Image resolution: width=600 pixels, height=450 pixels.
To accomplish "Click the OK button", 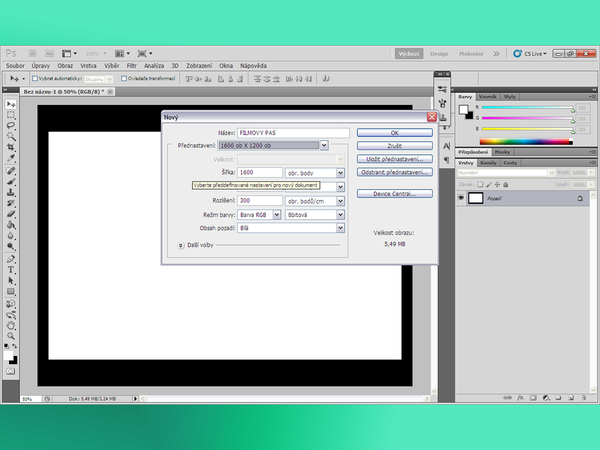I will [395, 132].
